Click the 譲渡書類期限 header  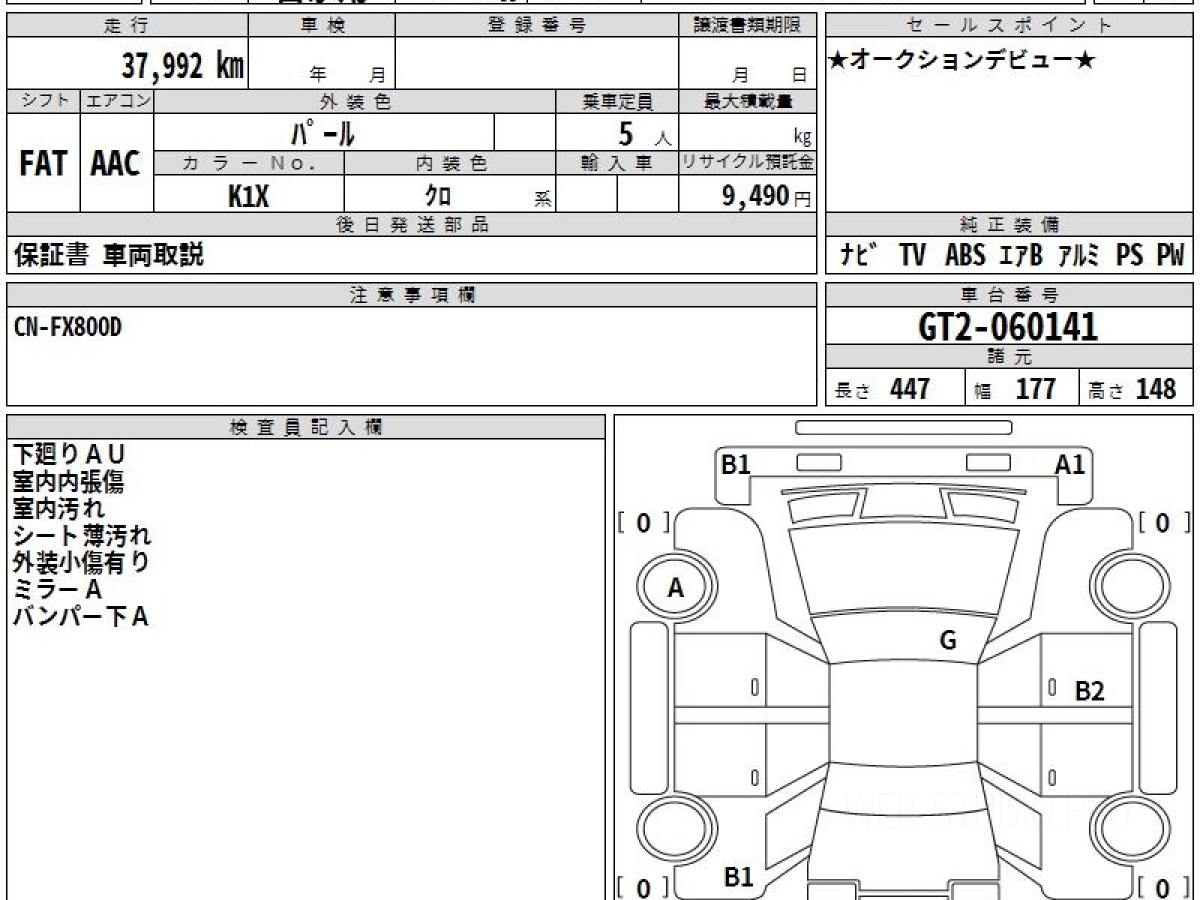(x=748, y=26)
